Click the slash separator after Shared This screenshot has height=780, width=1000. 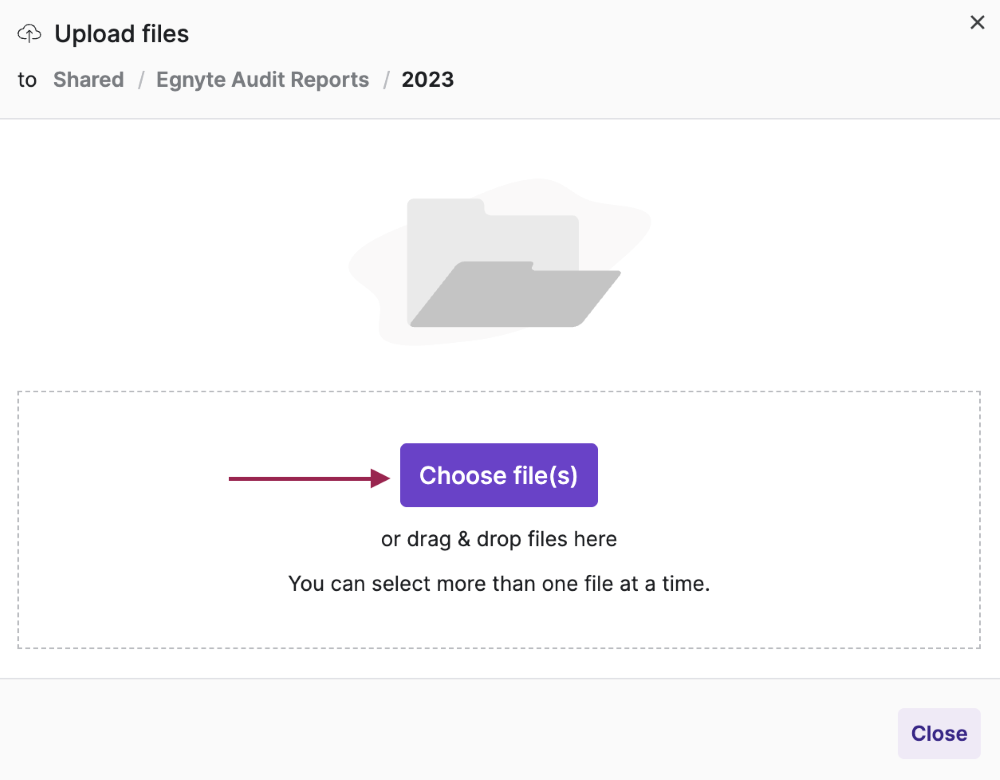pyautogui.click(x=140, y=80)
